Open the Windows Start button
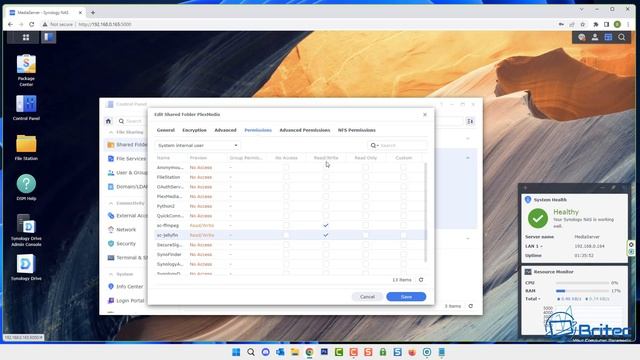This screenshot has width=640, height=360. tap(236, 352)
